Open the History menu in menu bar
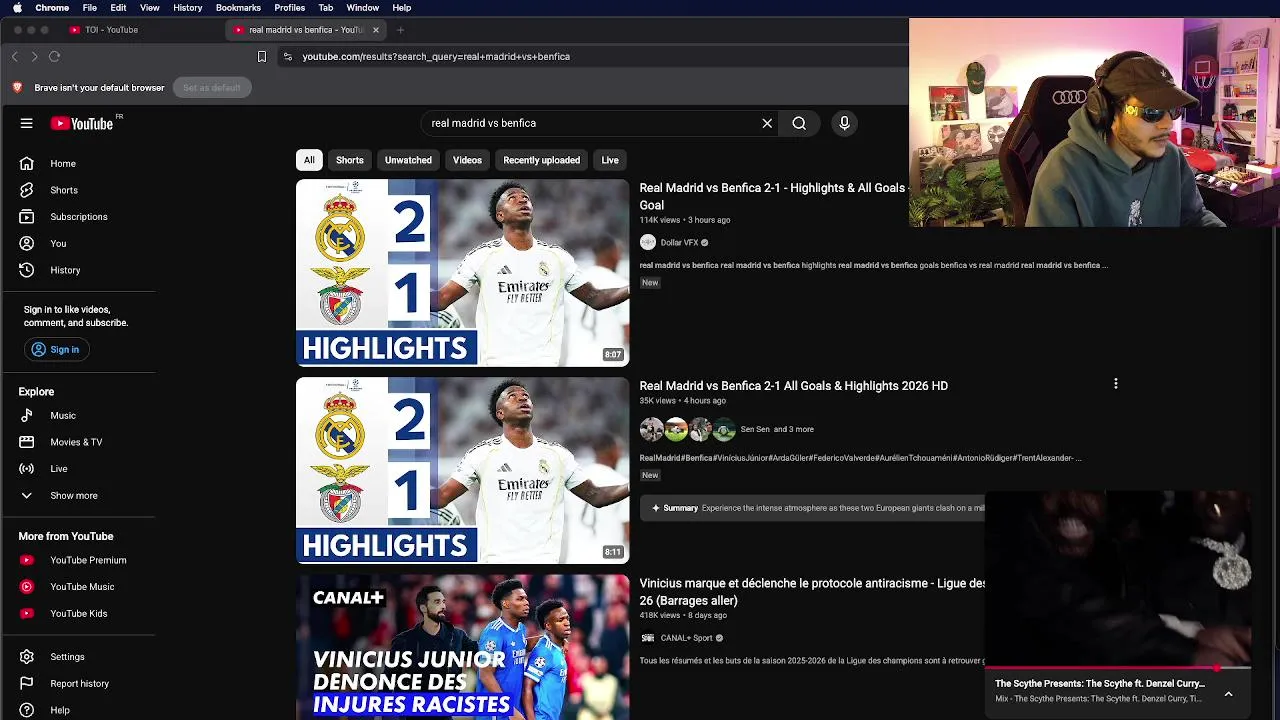This screenshot has height=720, width=1280. [187, 8]
